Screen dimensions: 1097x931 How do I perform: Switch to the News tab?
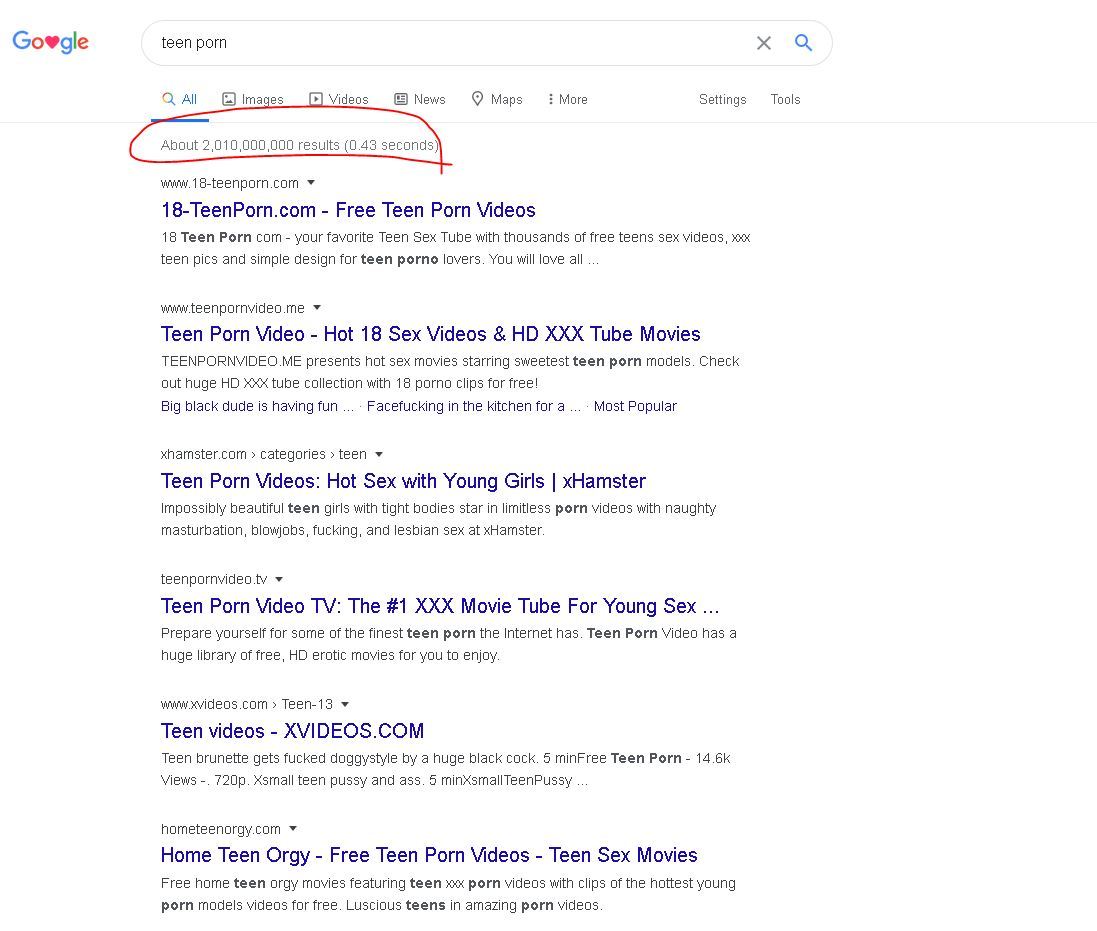point(420,99)
